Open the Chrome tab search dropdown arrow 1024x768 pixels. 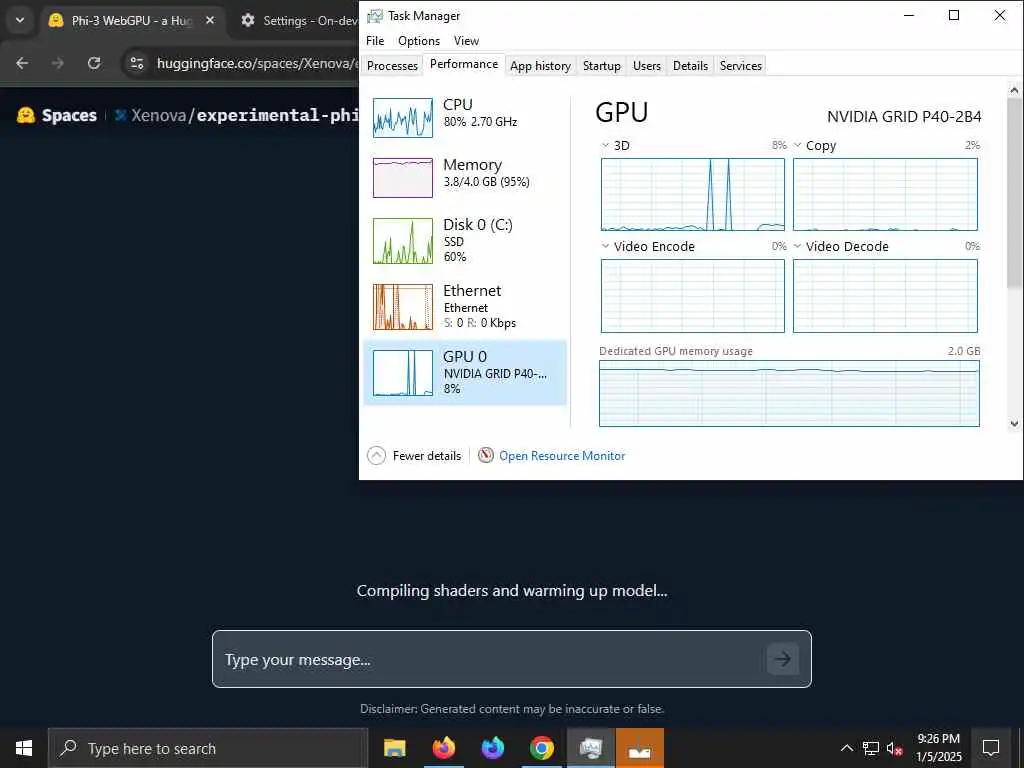tap(20, 20)
